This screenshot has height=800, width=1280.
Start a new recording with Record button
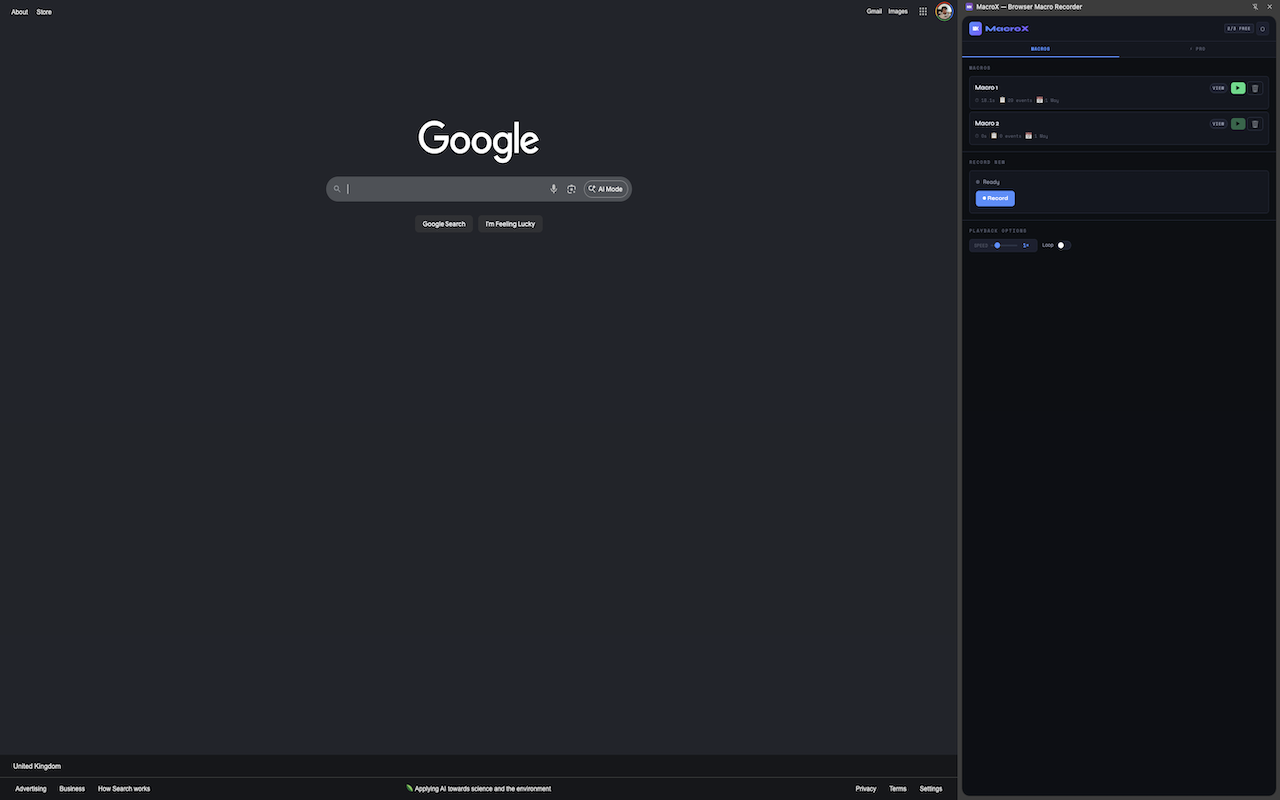coord(995,198)
